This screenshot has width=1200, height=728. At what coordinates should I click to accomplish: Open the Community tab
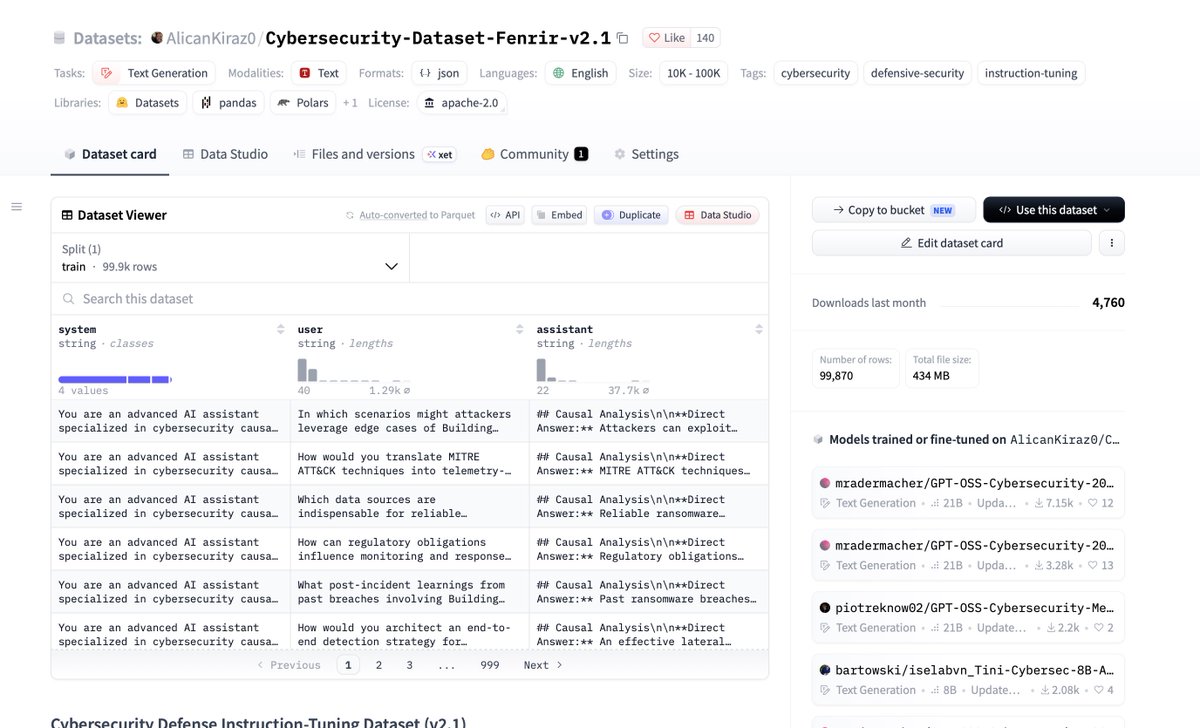tap(534, 154)
